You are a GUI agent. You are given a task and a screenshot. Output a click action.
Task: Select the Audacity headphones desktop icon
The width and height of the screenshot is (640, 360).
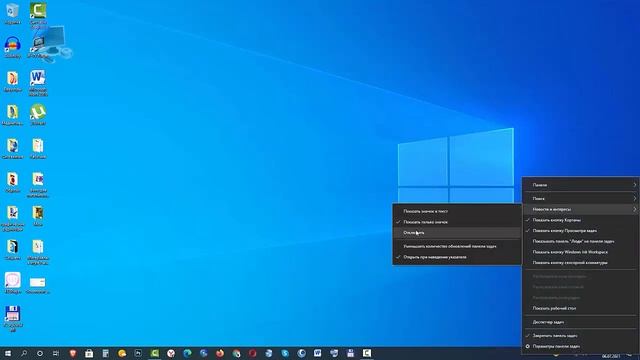(x=12, y=47)
